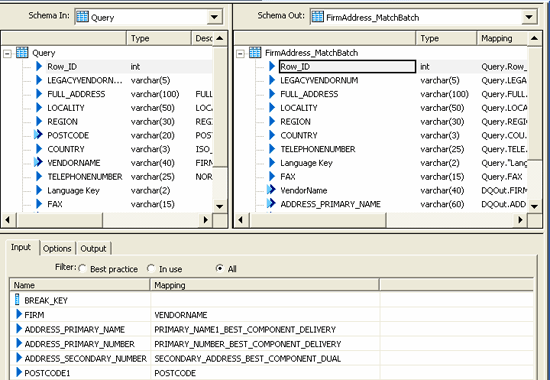Switch to the Output tab

[93, 248]
